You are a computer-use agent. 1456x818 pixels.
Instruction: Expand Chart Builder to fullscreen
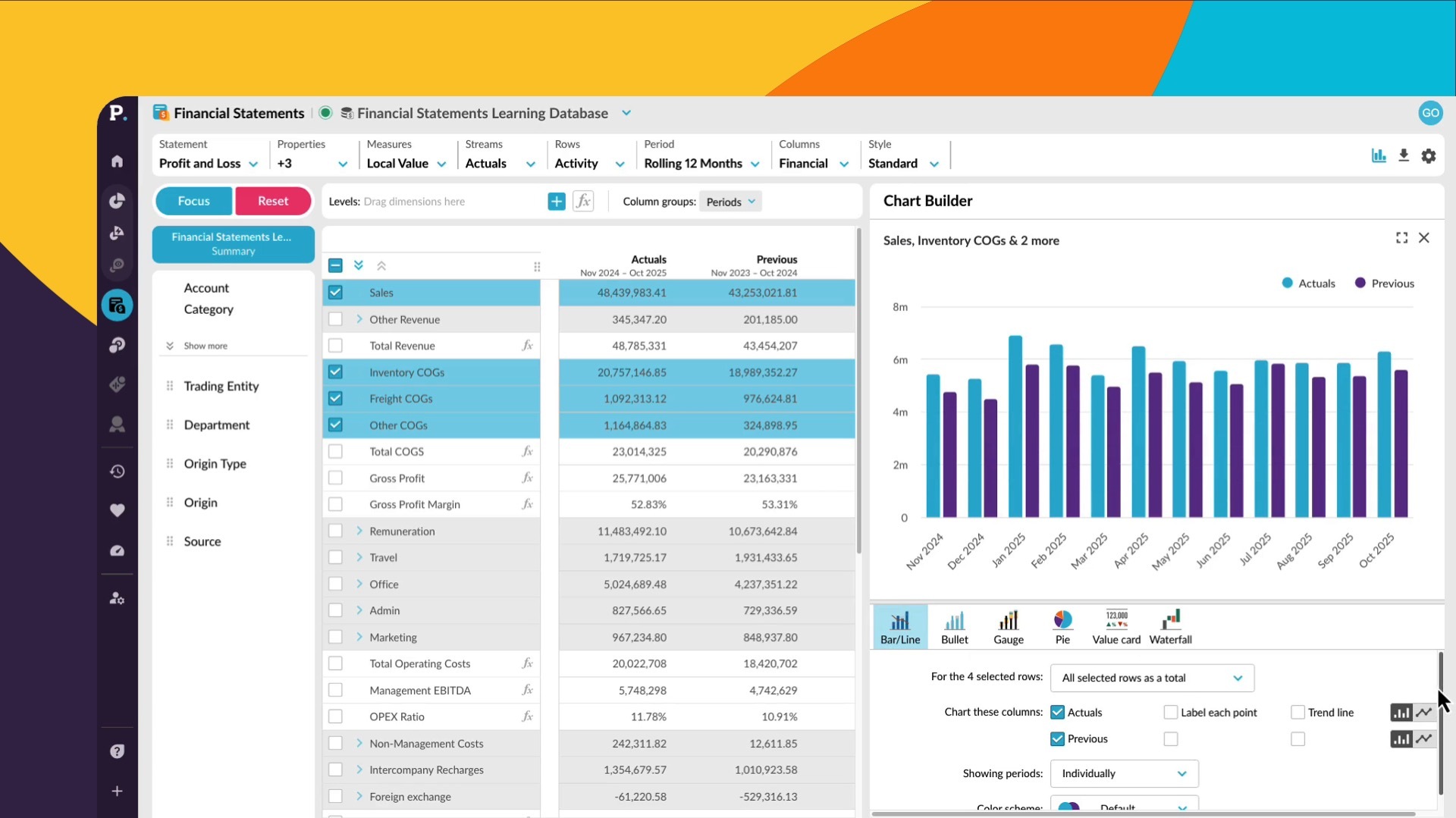(1401, 238)
